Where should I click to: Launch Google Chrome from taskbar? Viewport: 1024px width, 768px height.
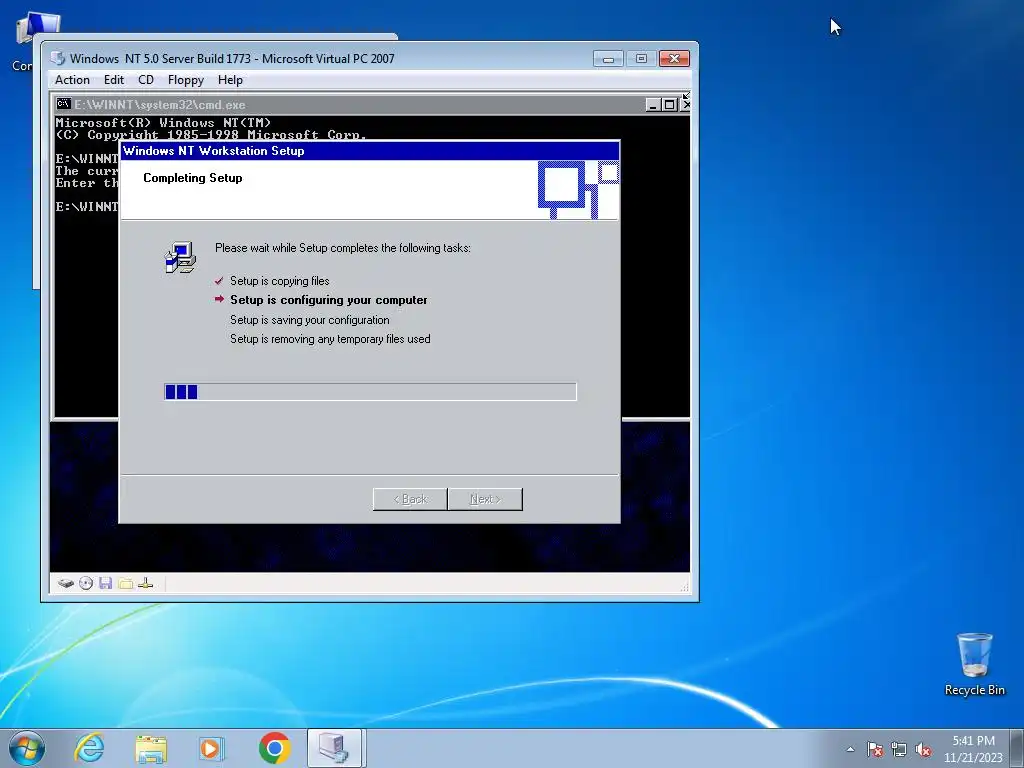(x=274, y=748)
